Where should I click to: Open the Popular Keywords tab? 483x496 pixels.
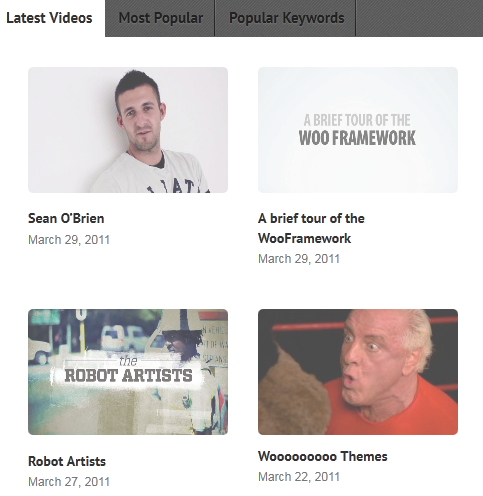coord(286,18)
